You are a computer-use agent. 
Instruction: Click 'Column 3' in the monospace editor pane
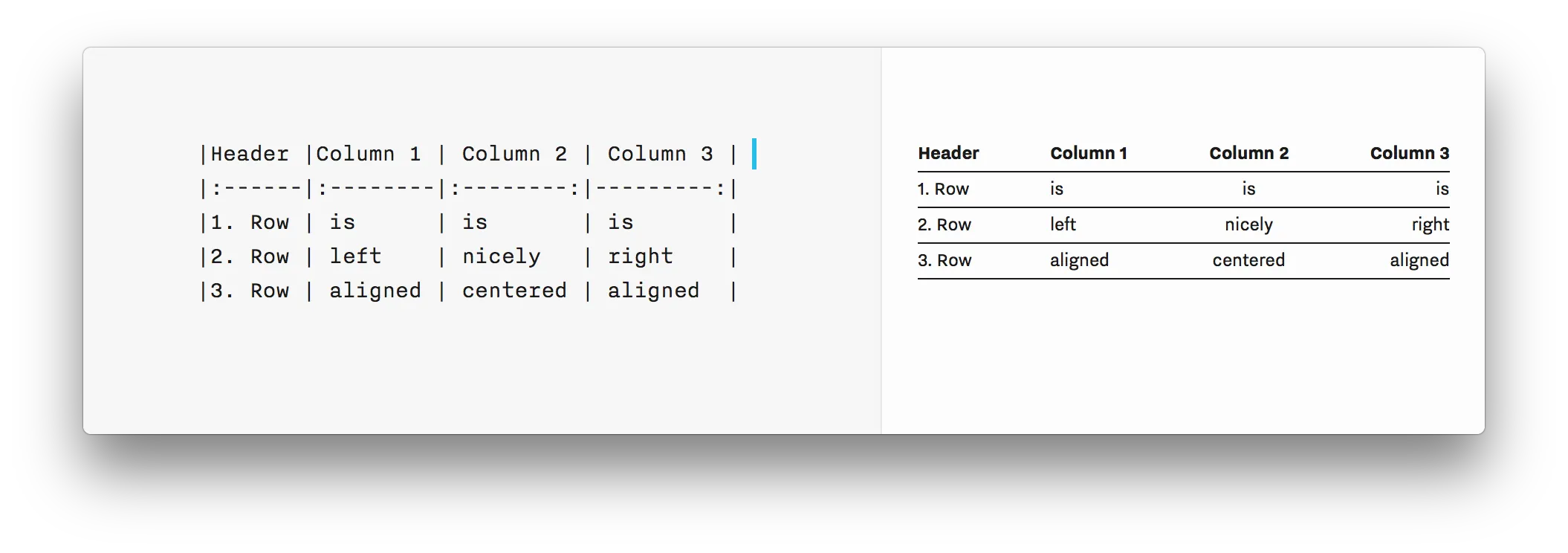[660, 154]
